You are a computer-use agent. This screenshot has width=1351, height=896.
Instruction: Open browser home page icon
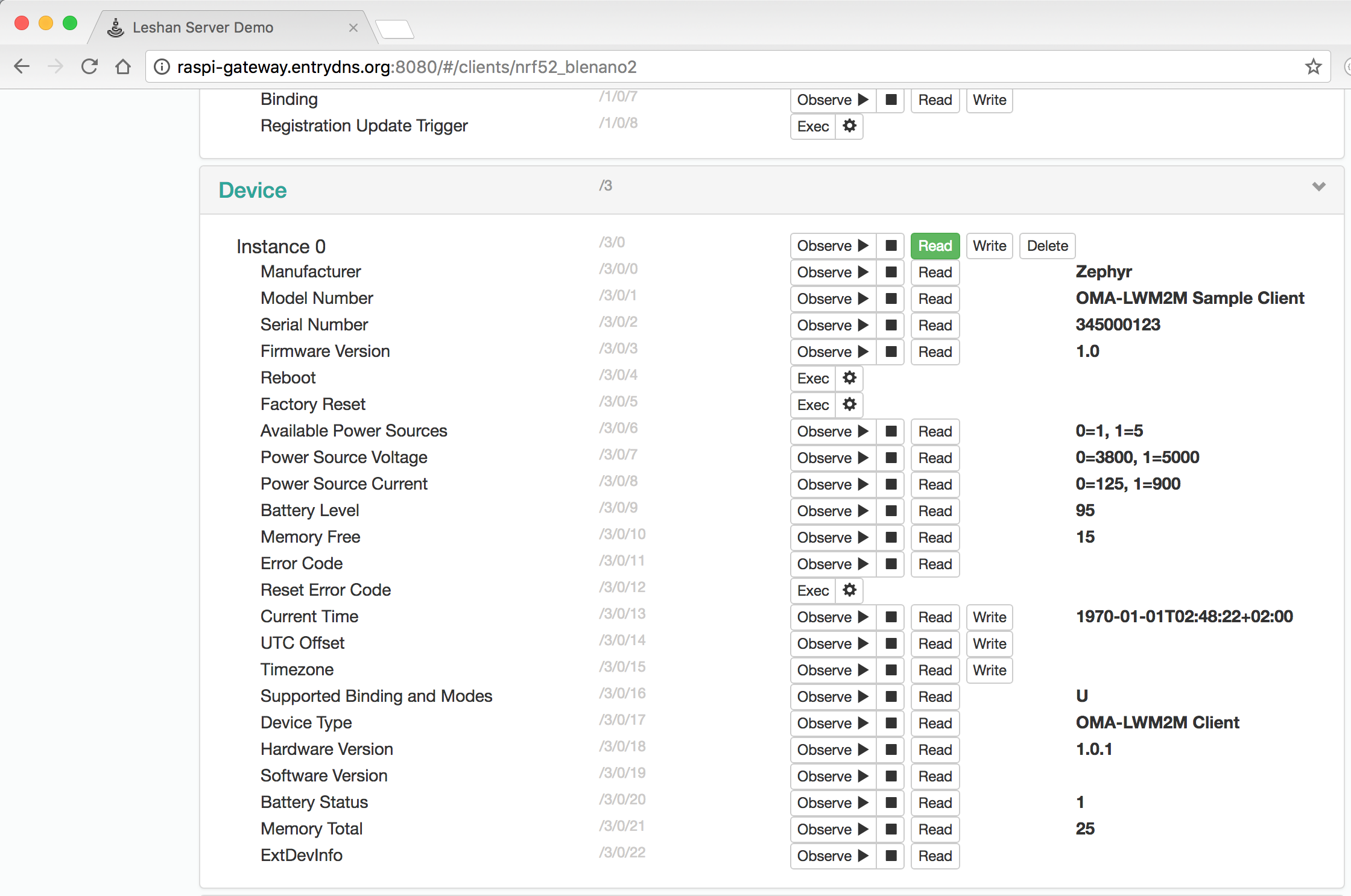tap(123, 66)
